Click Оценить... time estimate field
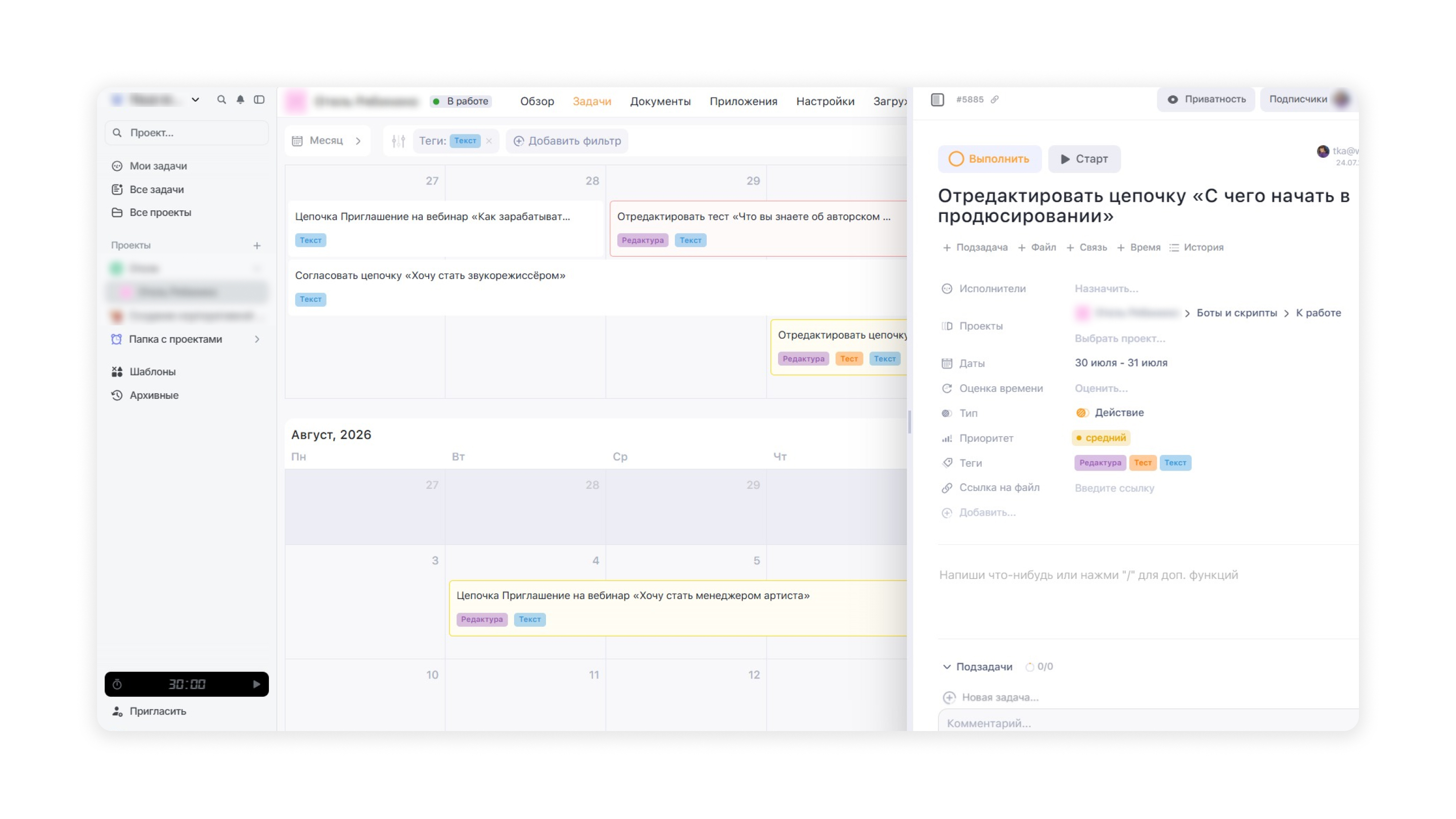 [x=1101, y=388]
